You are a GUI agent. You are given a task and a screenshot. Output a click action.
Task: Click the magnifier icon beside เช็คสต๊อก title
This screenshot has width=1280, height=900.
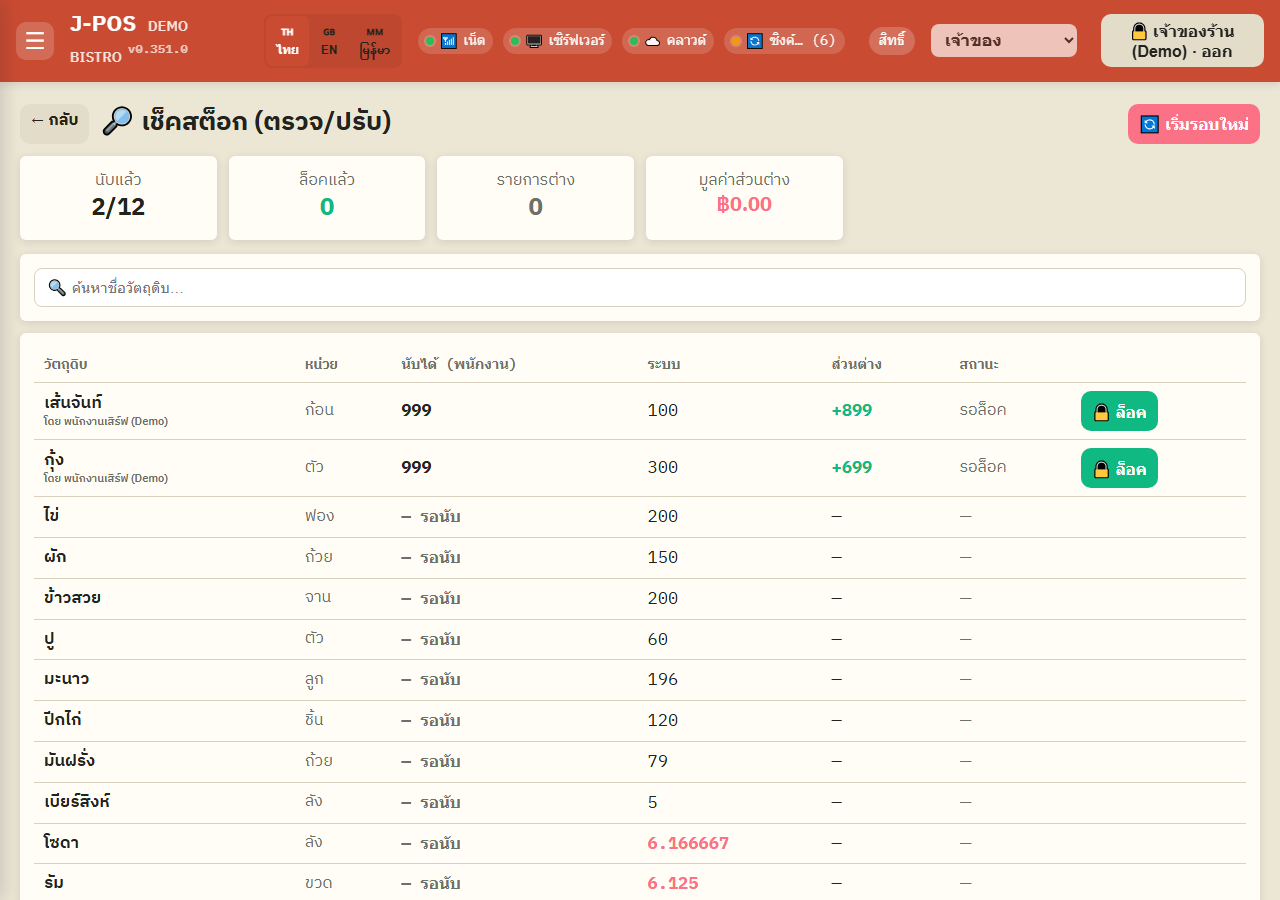(117, 122)
